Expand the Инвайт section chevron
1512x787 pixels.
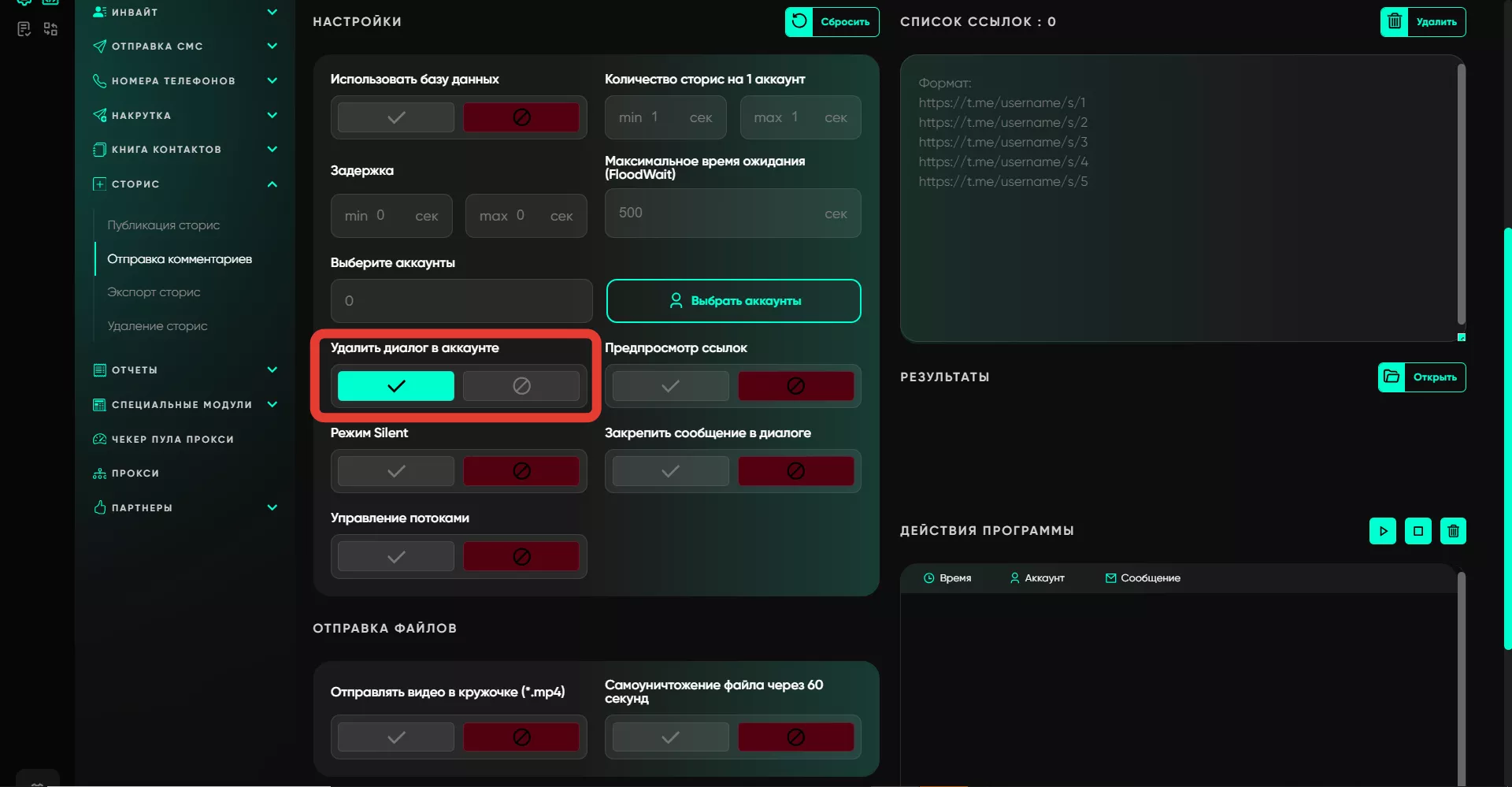click(272, 12)
